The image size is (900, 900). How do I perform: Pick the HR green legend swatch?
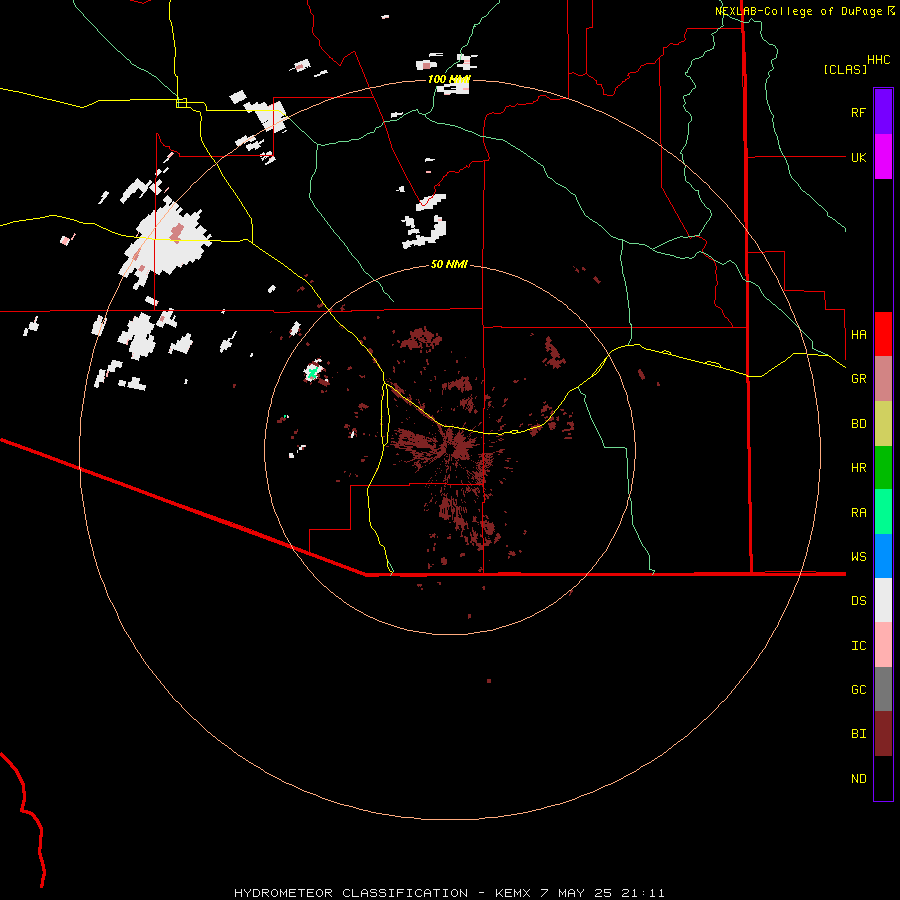(x=883, y=468)
